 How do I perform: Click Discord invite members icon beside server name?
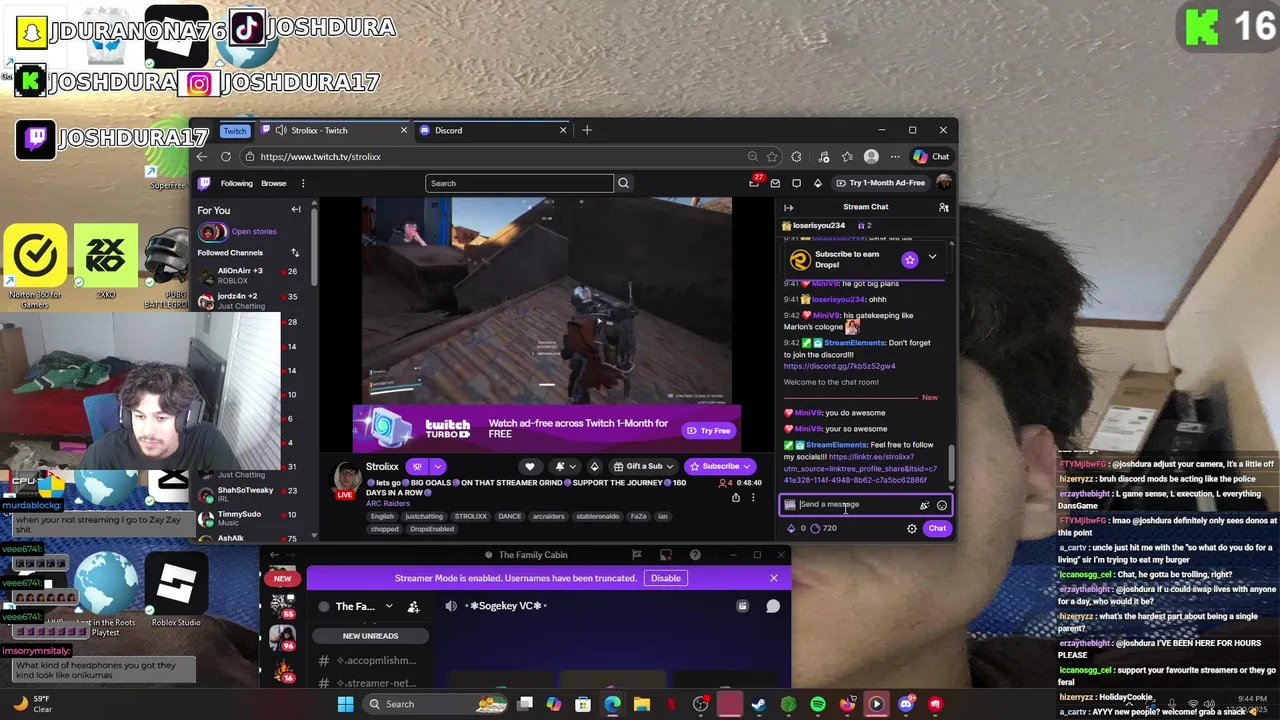[413, 606]
